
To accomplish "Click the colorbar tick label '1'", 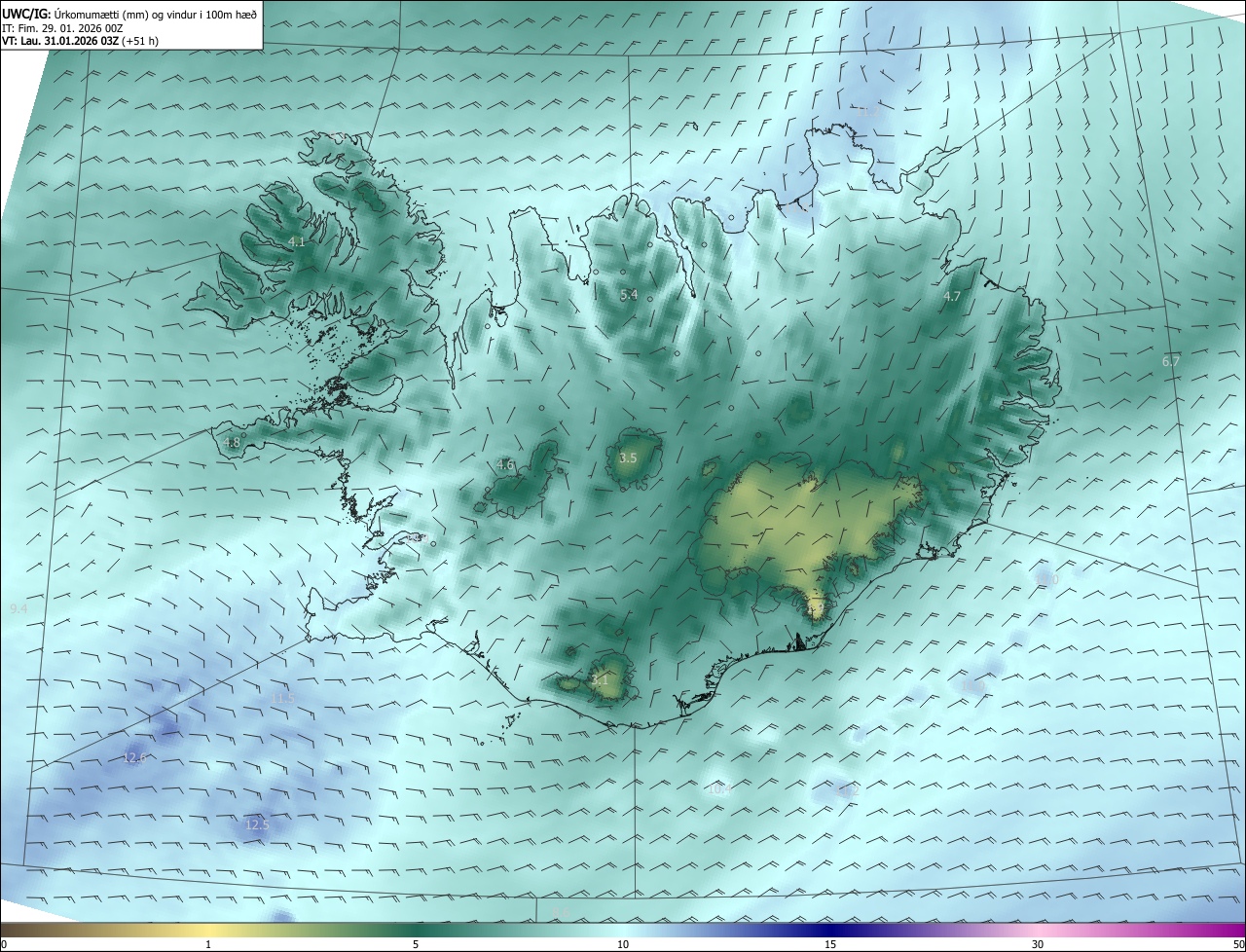I will pos(208,944).
